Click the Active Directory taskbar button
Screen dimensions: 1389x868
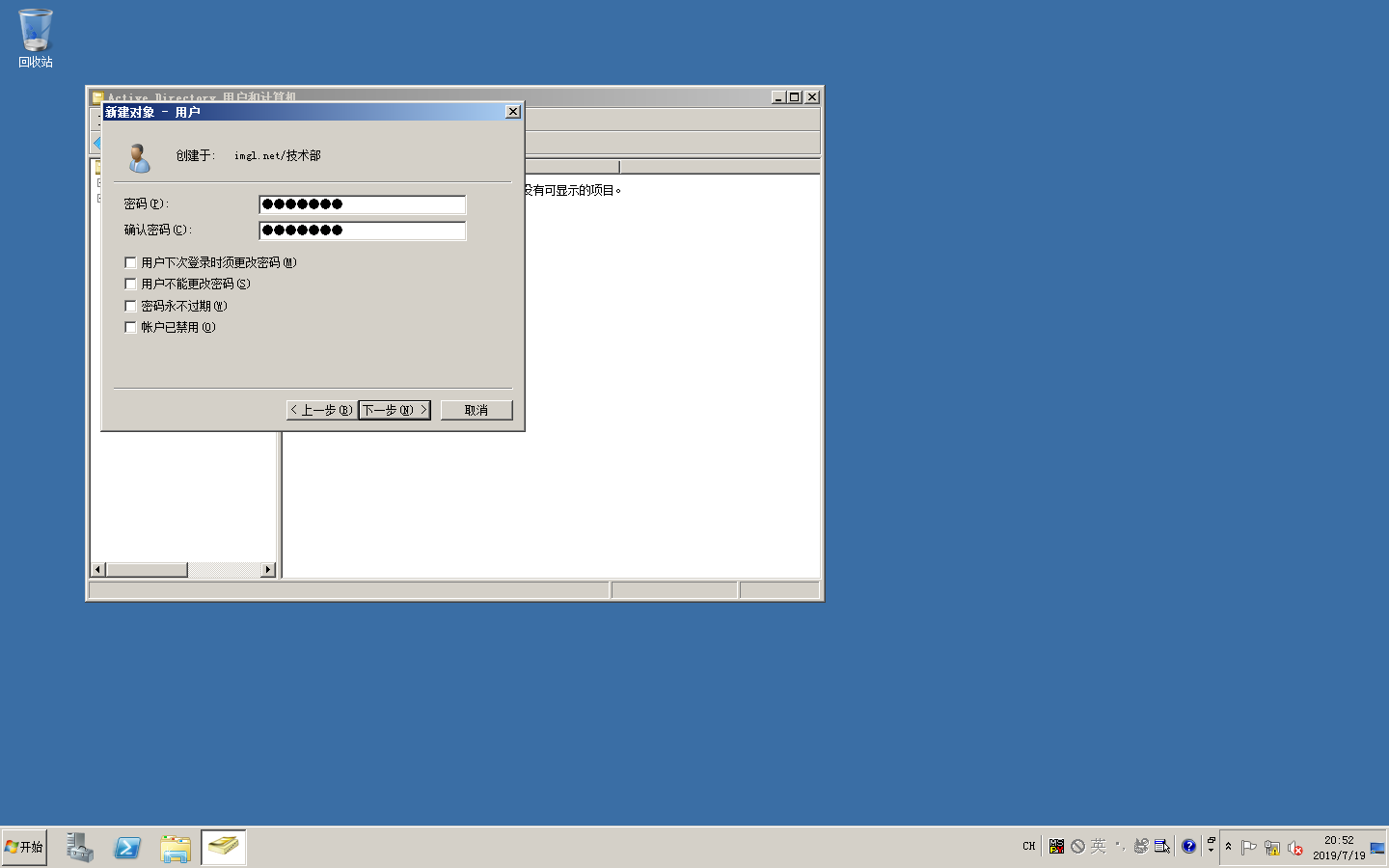click(223, 847)
